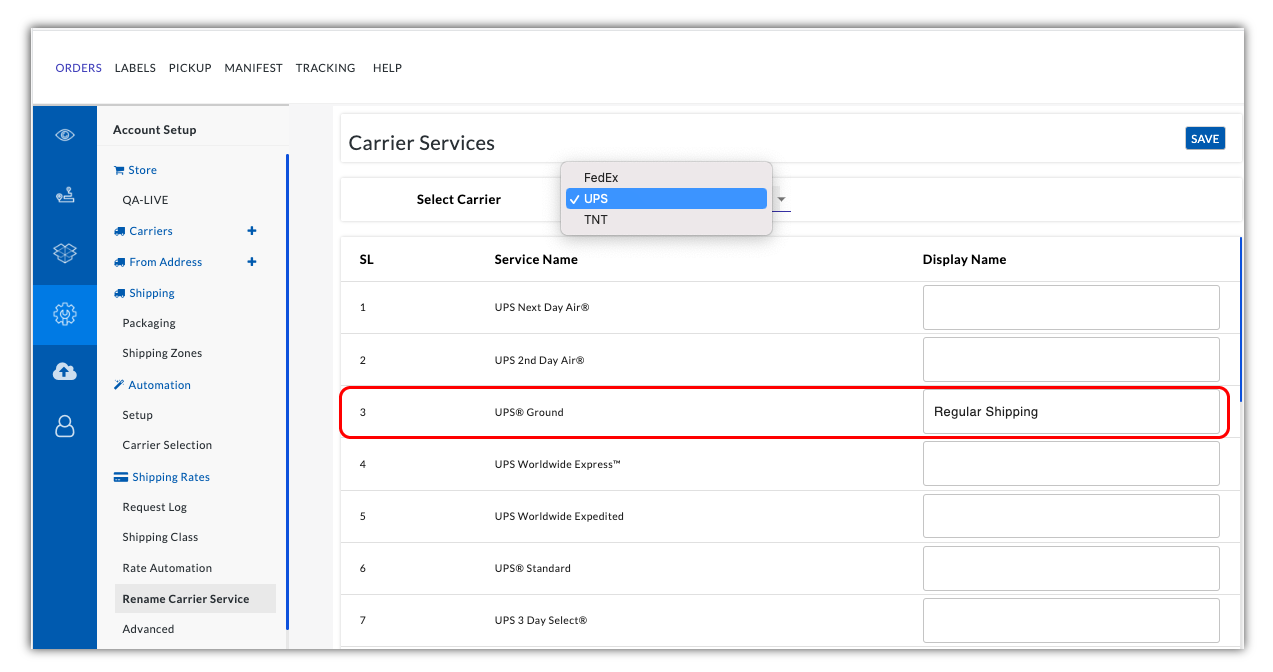
Task: Open Shipping Class settings
Action: coord(160,537)
